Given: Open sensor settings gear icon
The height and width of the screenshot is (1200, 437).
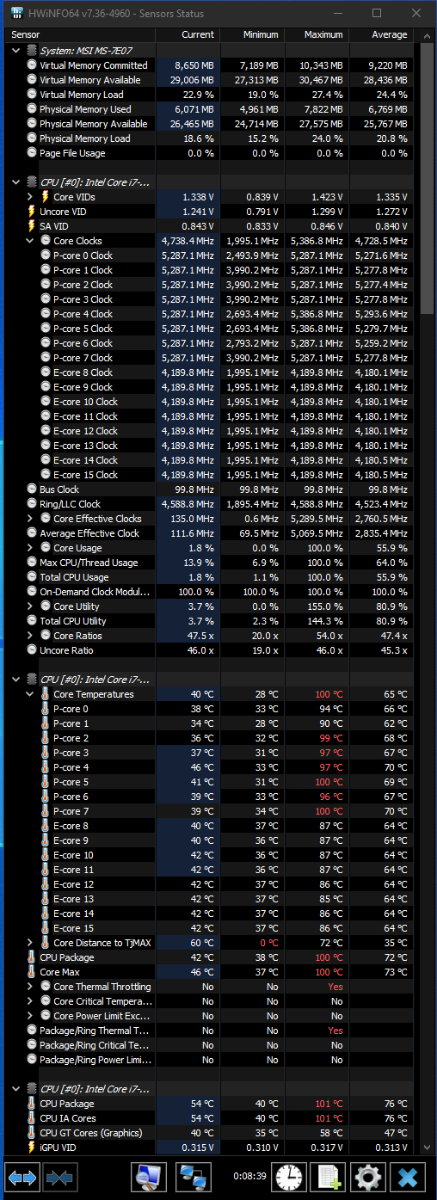Looking at the screenshot, I should click(x=367, y=1177).
